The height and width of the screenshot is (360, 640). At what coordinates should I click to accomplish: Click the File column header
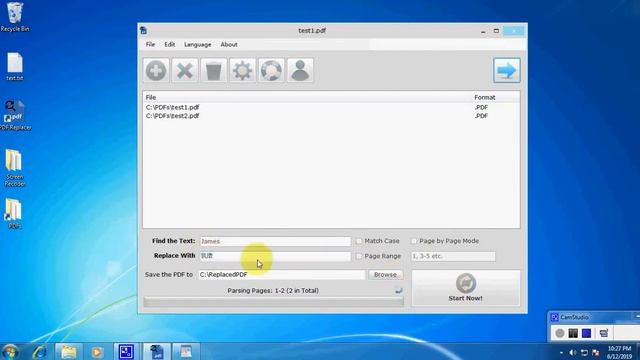(x=307, y=97)
